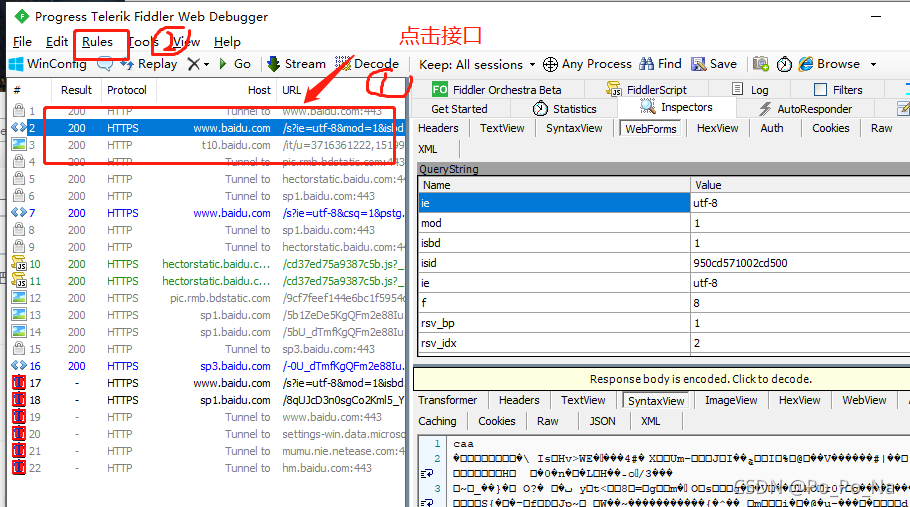Open the request Auth inspector
This screenshot has width=910, height=507.
(772, 128)
